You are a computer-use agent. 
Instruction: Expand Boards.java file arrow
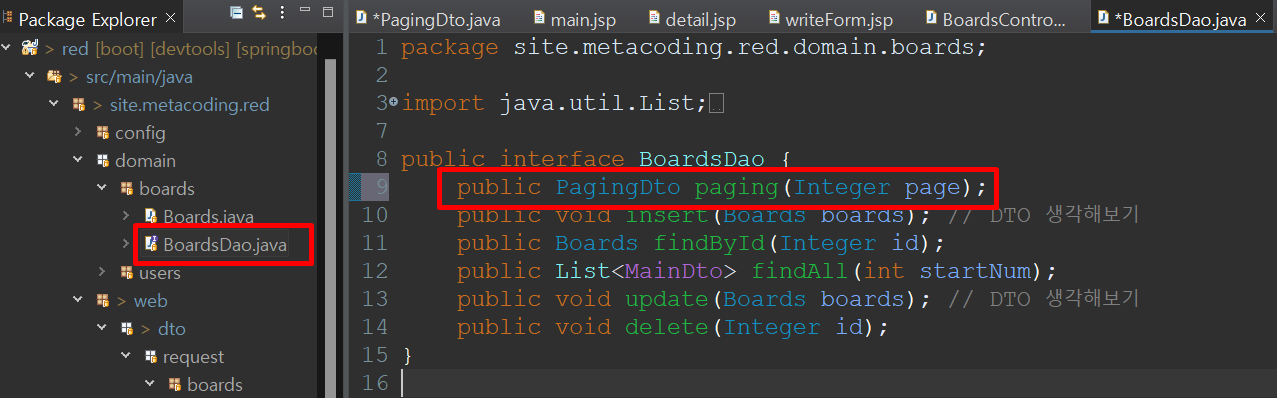click(126, 216)
